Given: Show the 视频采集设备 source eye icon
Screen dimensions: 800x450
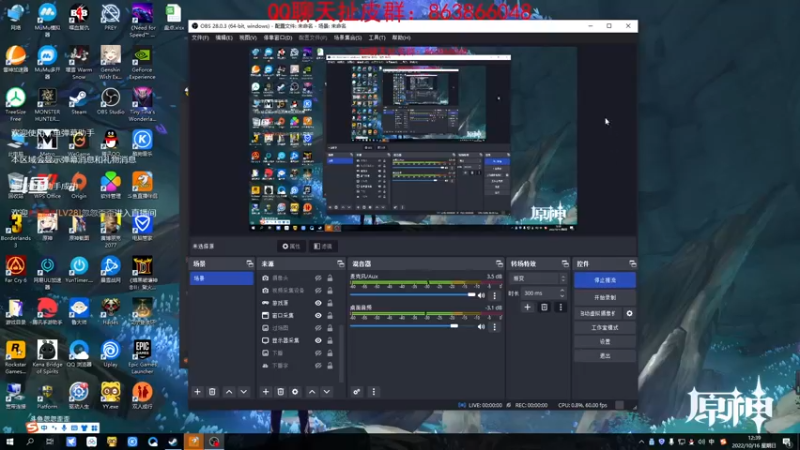Looking at the screenshot, I should (318, 290).
